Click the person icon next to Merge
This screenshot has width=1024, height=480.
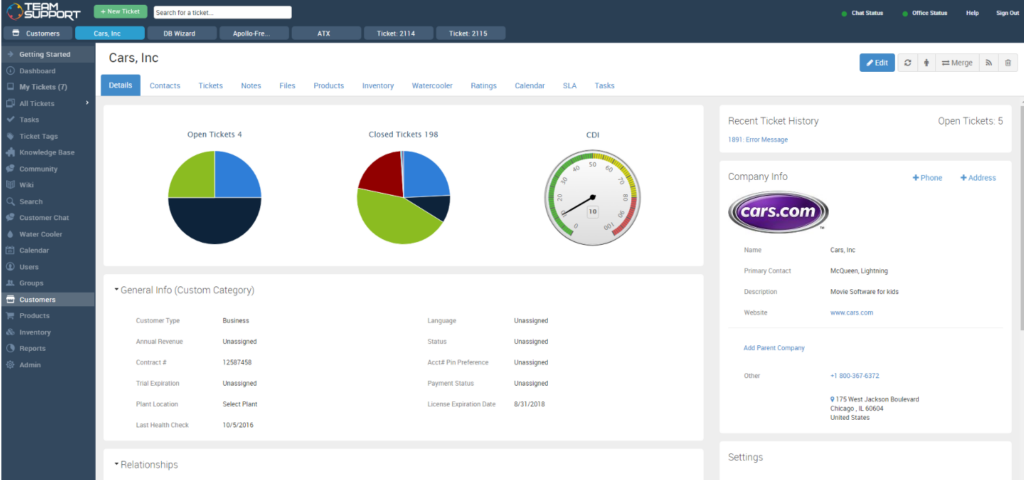tap(927, 63)
